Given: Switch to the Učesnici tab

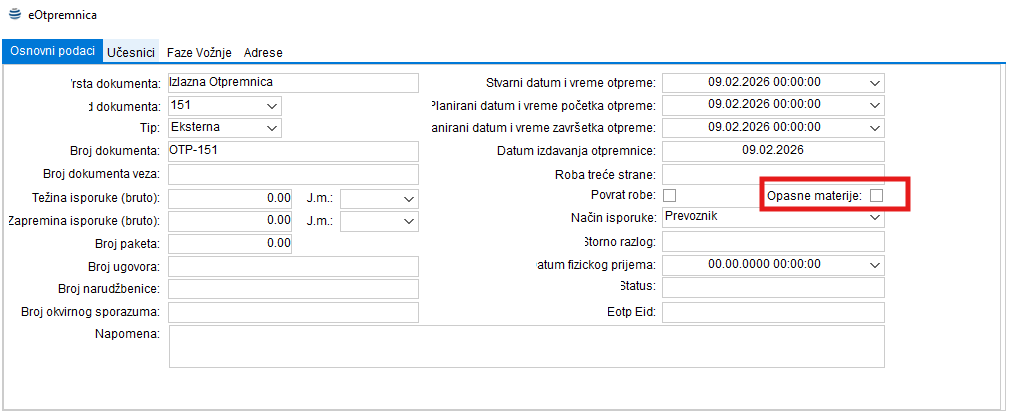Looking at the screenshot, I should [130, 51].
